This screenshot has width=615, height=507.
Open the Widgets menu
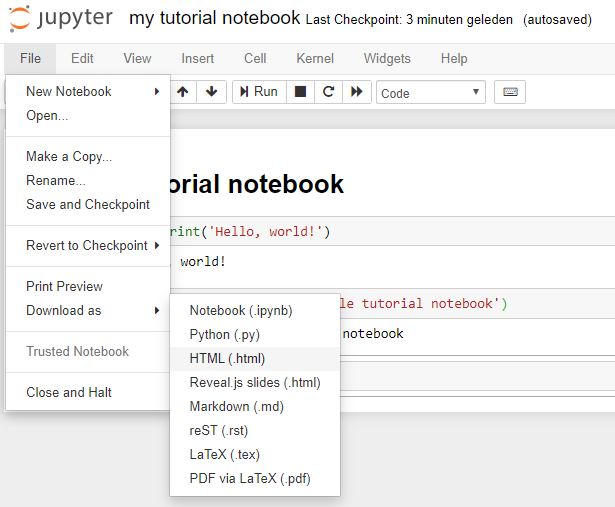tap(387, 58)
